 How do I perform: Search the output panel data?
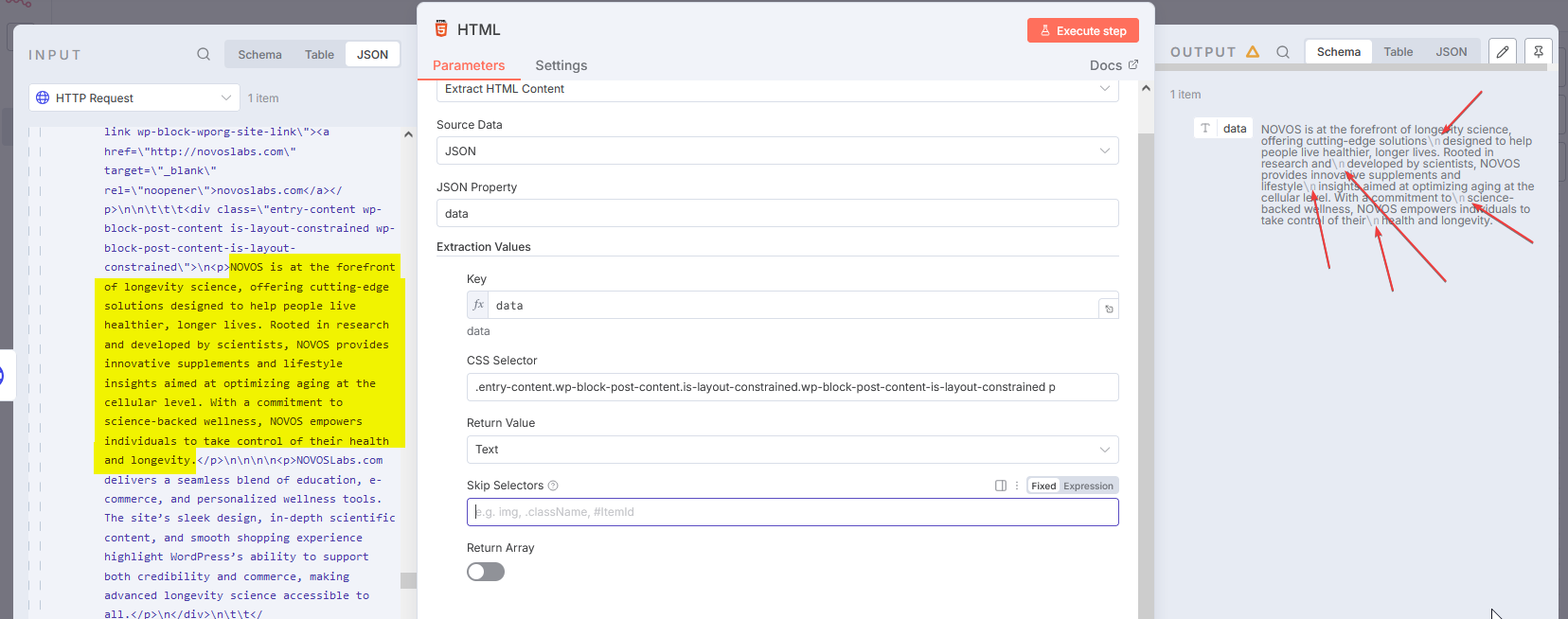coord(1283,52)
